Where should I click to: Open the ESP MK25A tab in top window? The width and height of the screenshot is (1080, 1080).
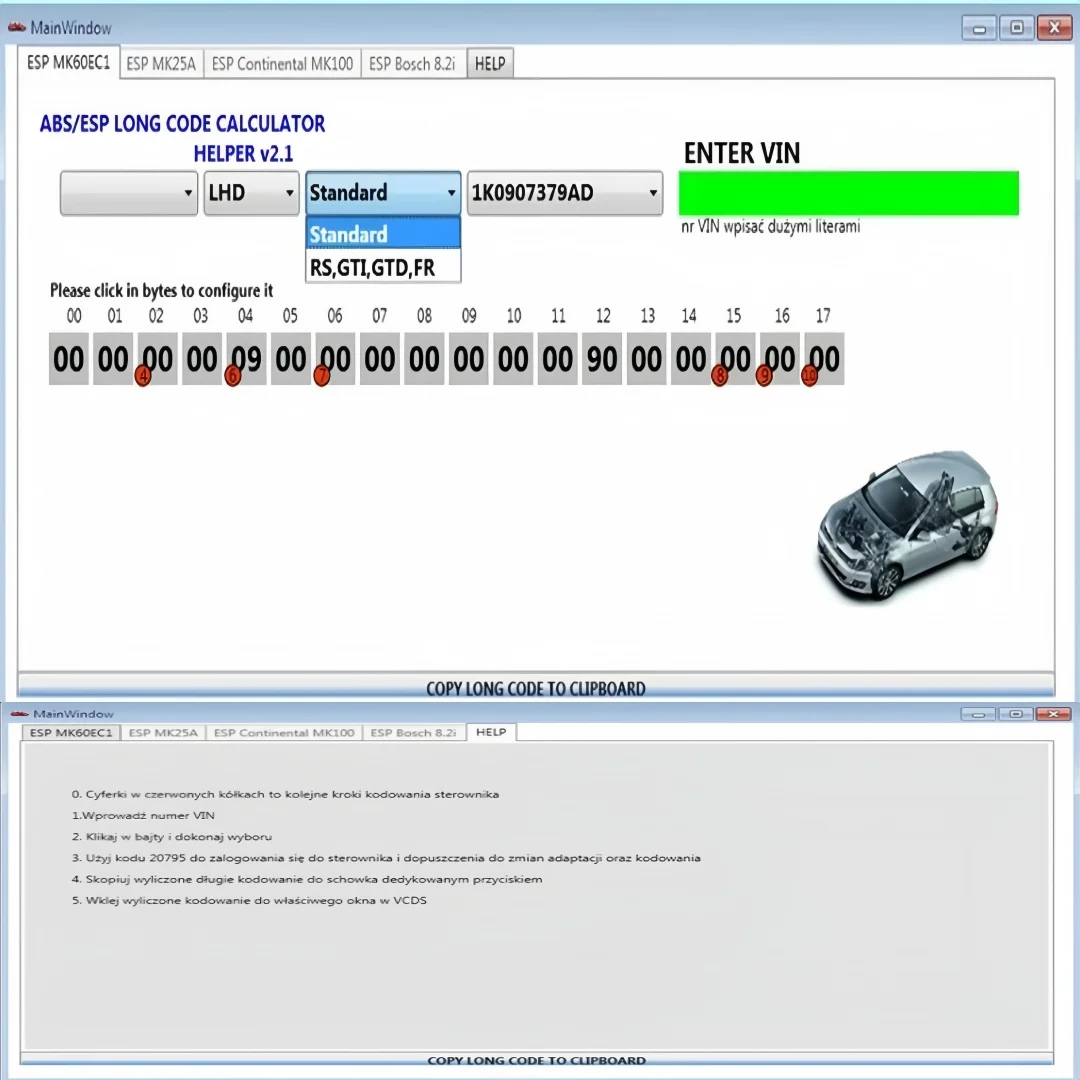coord(161,64)
